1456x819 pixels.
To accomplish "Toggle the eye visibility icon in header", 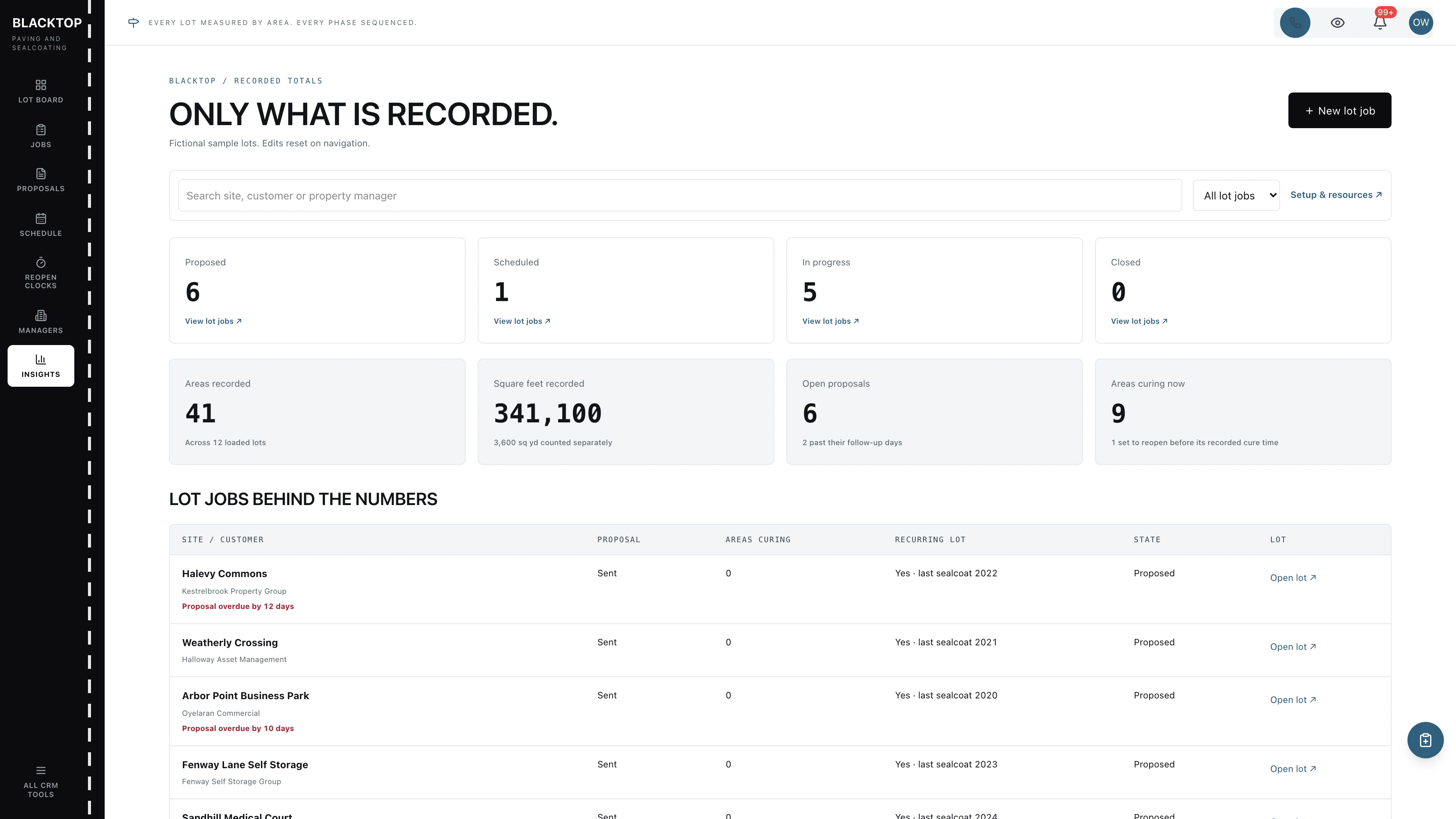I will pos(1337,23).
